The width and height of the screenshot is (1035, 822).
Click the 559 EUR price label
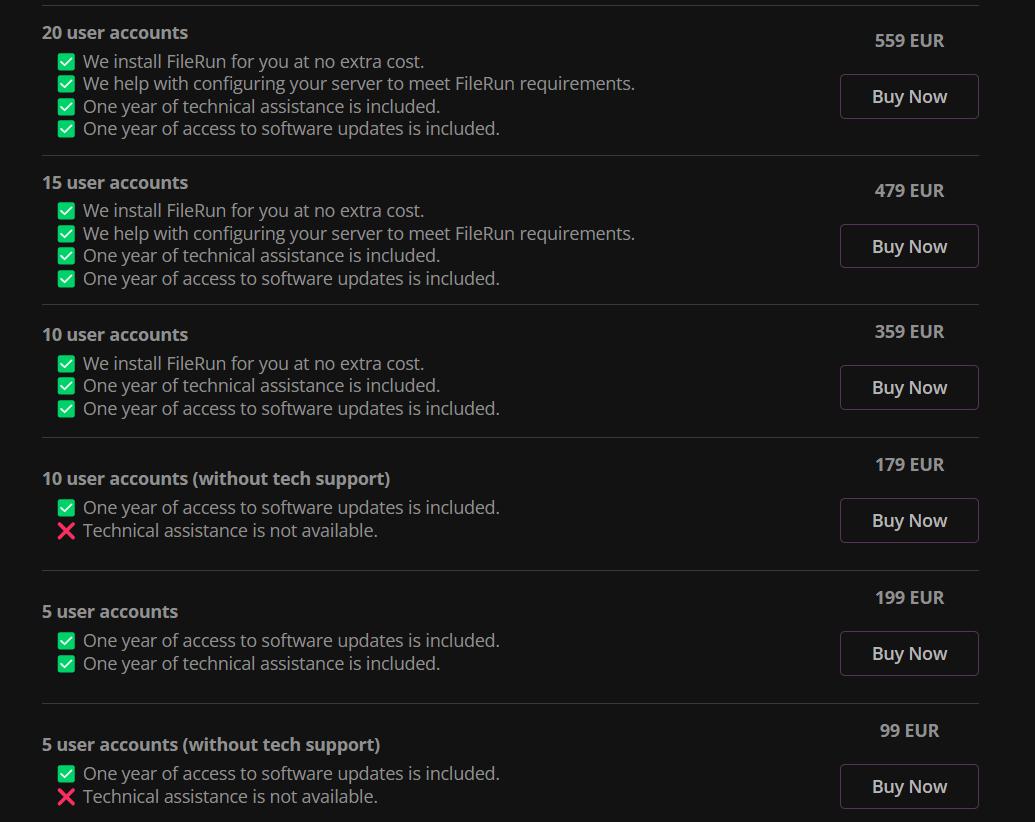click(x=909, y=41)
